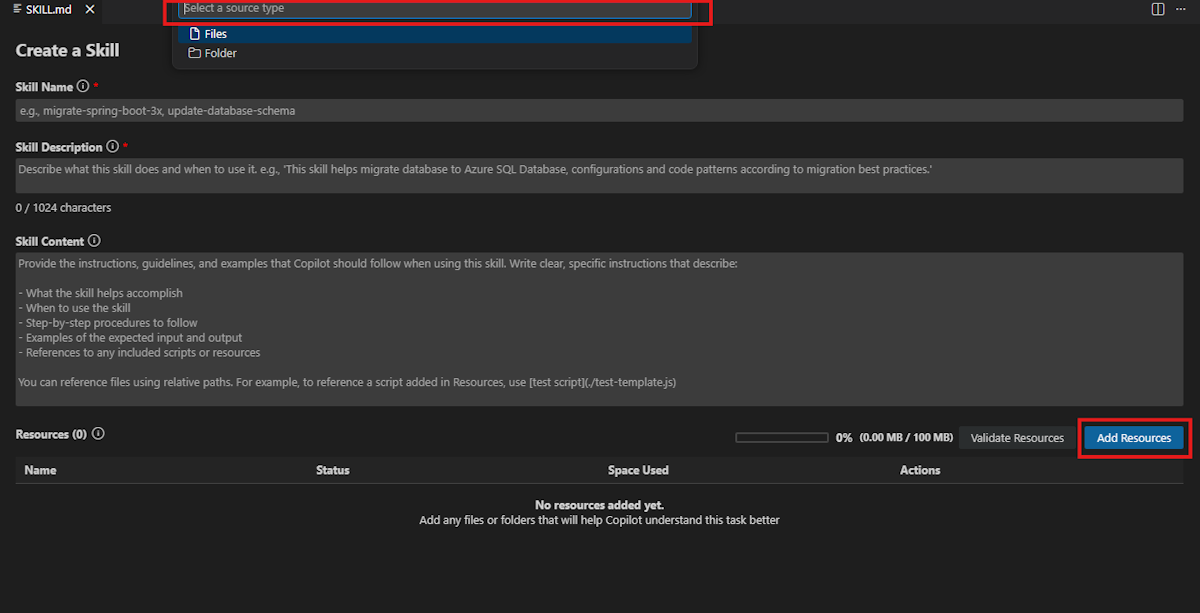Click the Skill Description info icon

click(x=113, y=147)
